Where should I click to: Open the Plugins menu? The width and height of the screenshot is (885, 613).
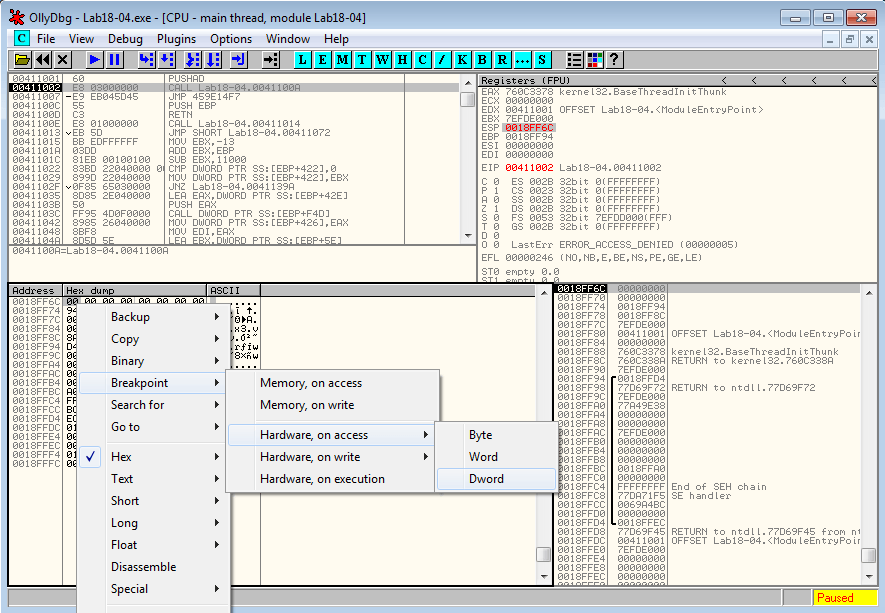(x=176, y=39)
